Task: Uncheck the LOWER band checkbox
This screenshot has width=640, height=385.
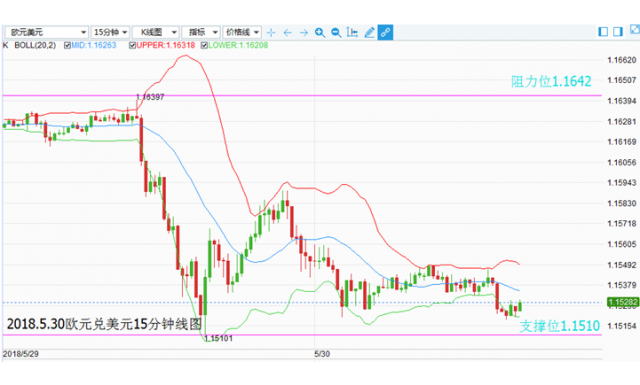Action: point(204,45)
